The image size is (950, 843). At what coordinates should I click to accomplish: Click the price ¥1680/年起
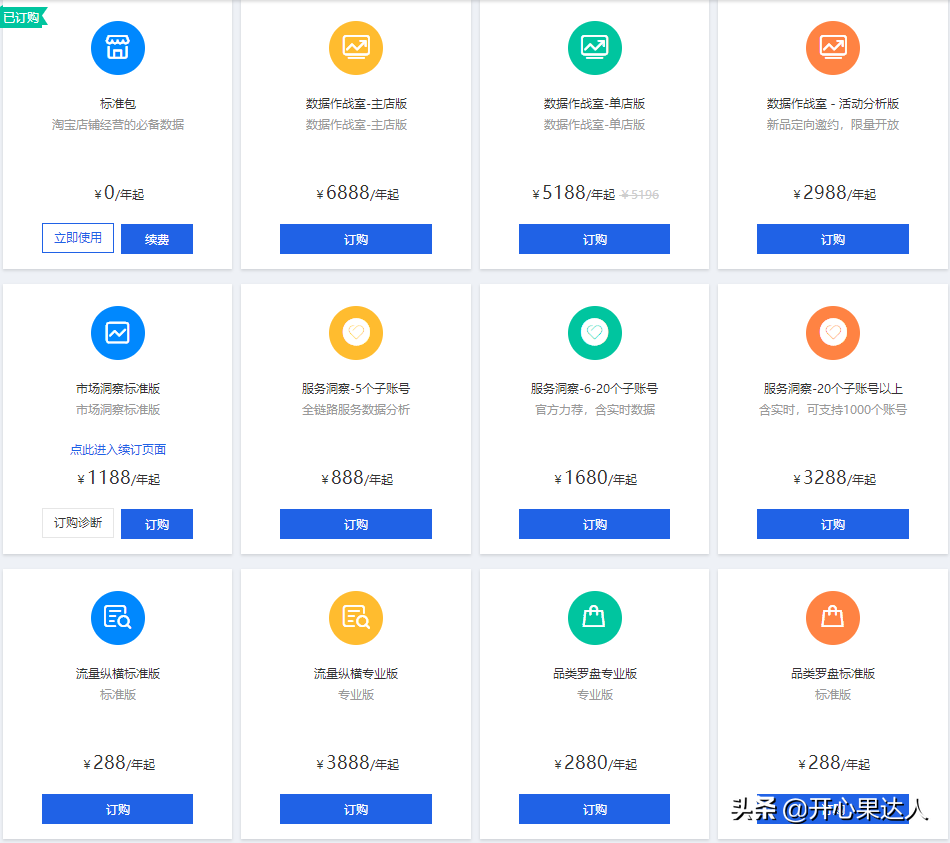596,478
